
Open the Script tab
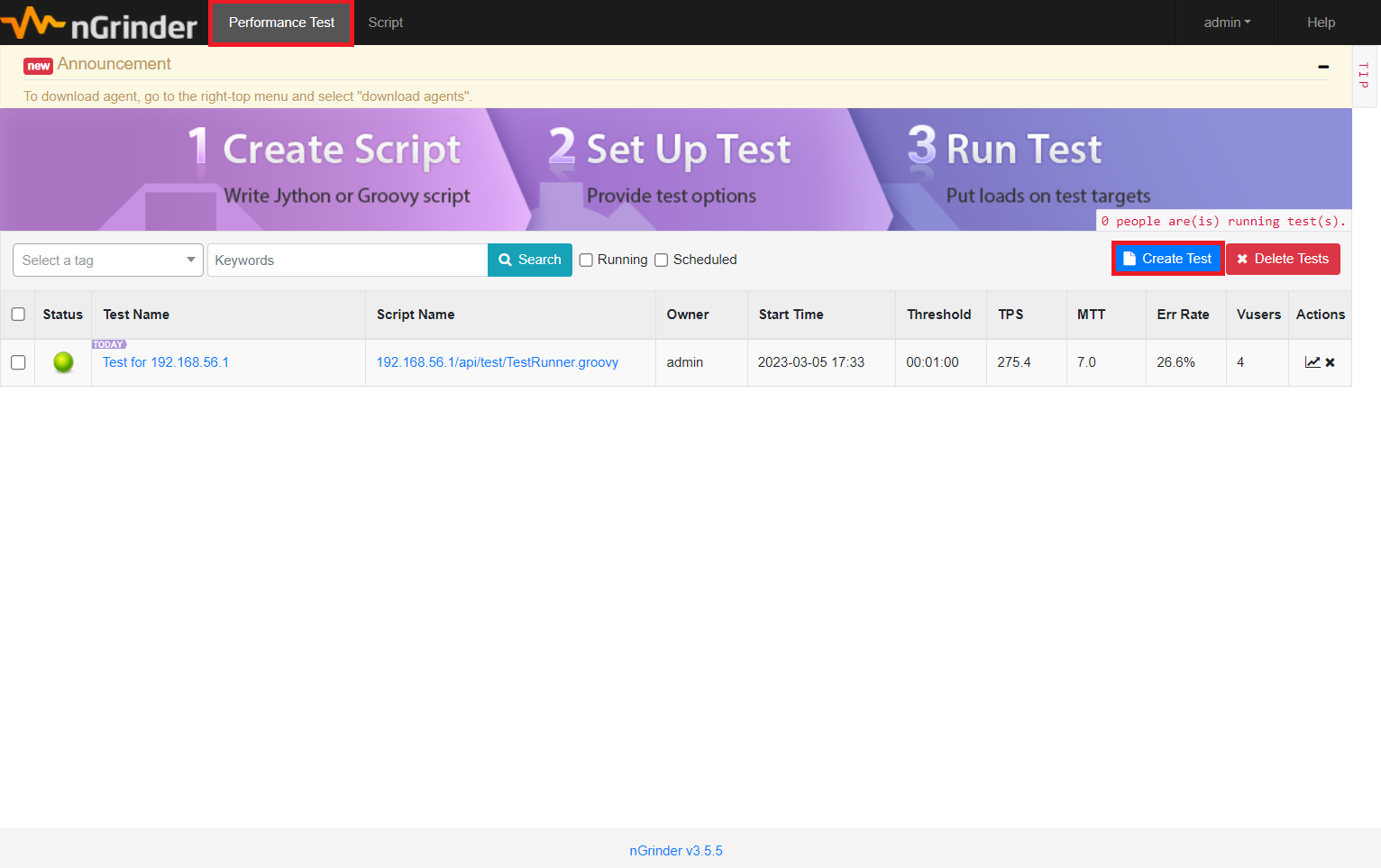coord(385,23)
